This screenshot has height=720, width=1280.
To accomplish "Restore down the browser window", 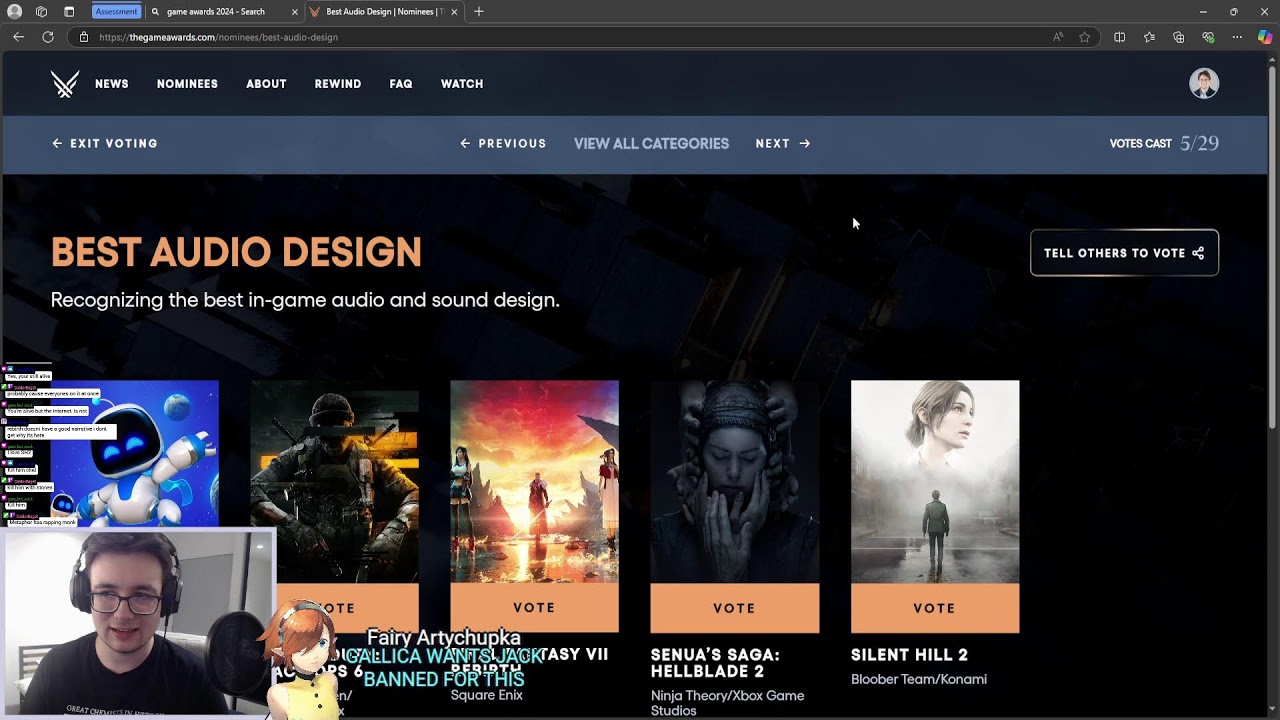I will [1234, 12].
